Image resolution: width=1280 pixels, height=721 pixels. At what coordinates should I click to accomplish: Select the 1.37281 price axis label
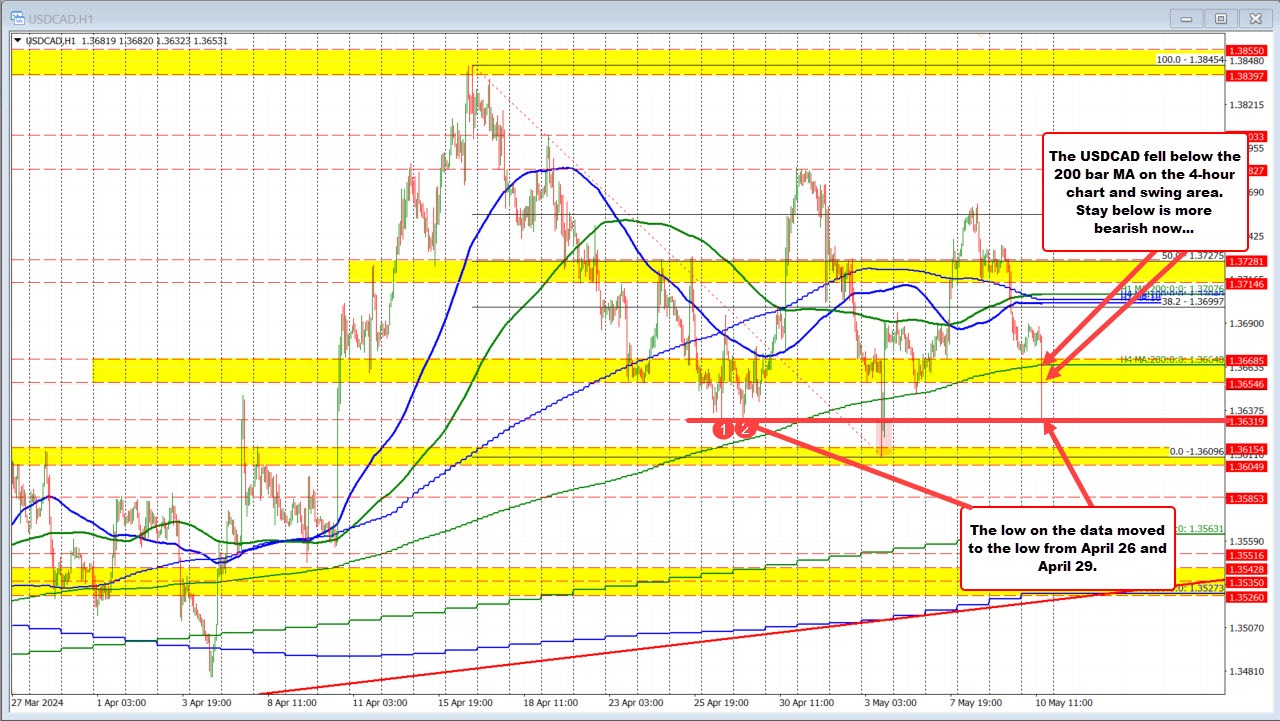[1249, 261]
